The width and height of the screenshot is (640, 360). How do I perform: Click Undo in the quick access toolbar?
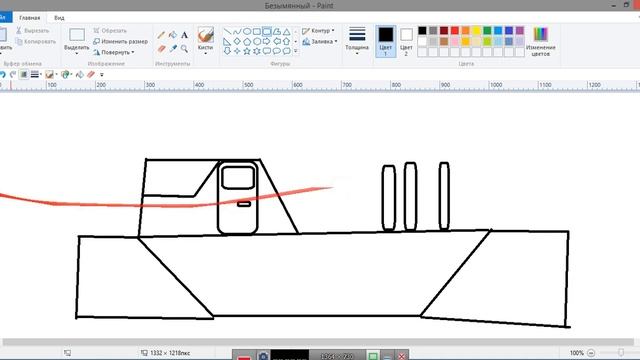pos(2,74)
